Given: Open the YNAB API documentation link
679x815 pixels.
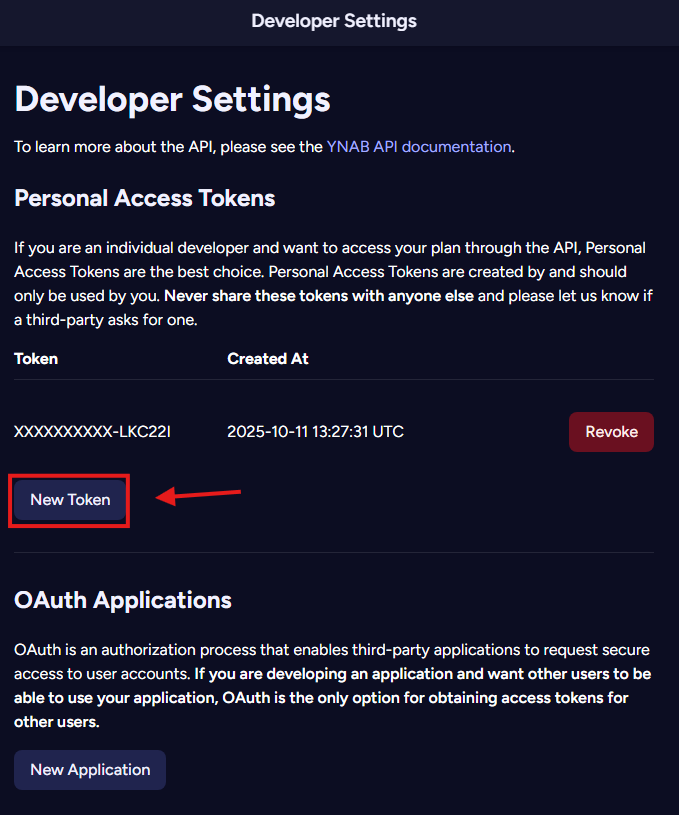Looking at the screenshot, I should pyautogui.click(x=419, y=146).
